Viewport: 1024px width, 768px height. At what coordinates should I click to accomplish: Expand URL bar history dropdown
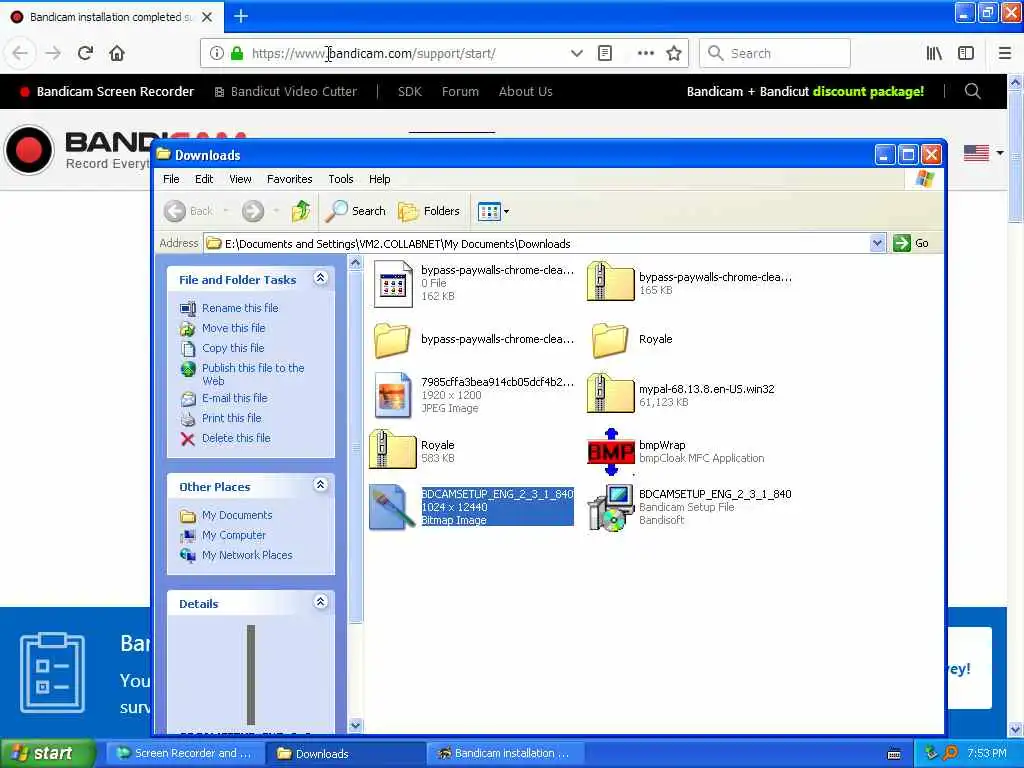point(577,53)
